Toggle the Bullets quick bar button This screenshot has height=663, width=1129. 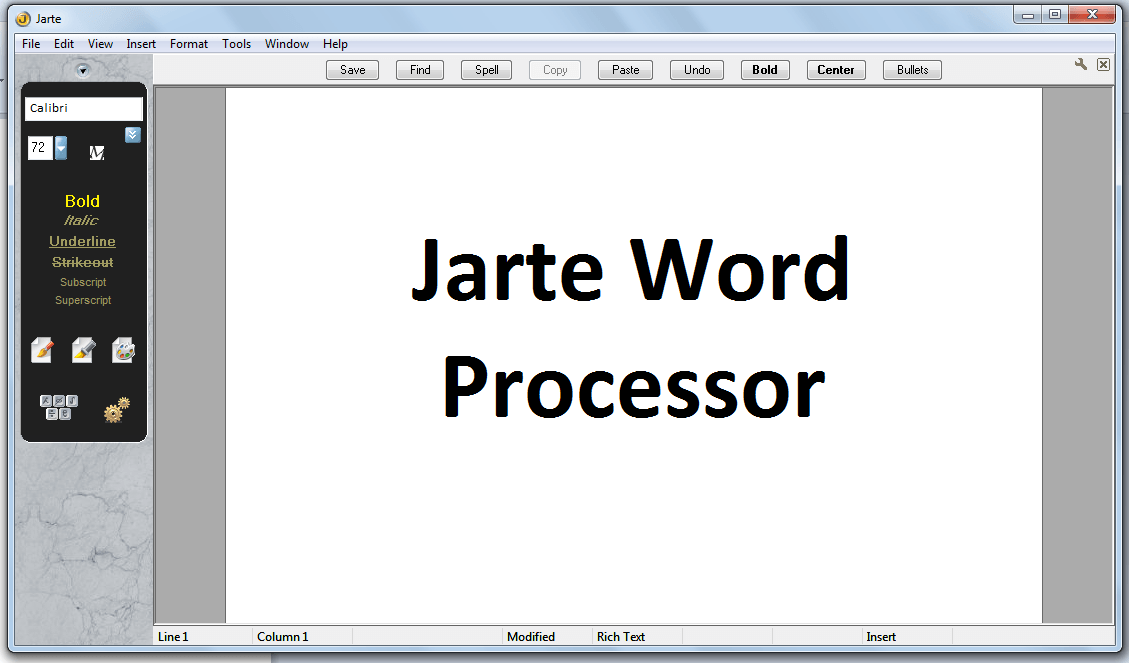click(x=912, y=70)
